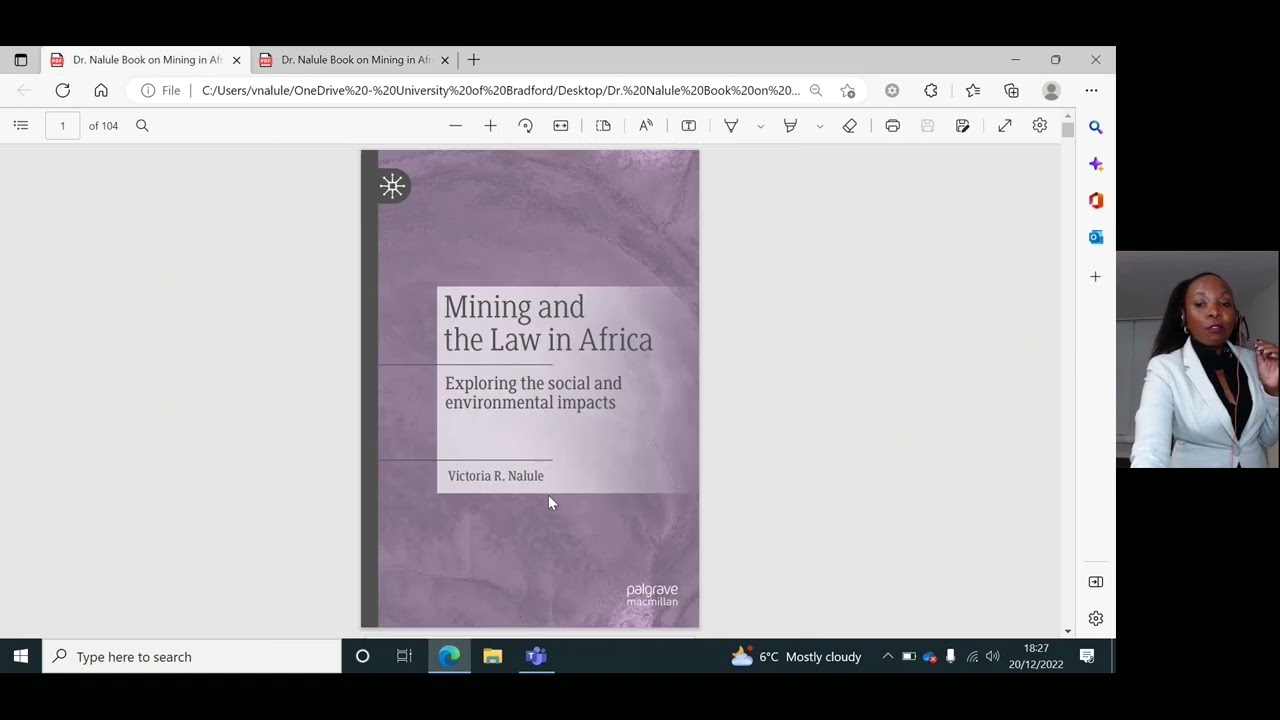Open the grey extension icon beside favorites
The image size is (1280, 720).
892,90
